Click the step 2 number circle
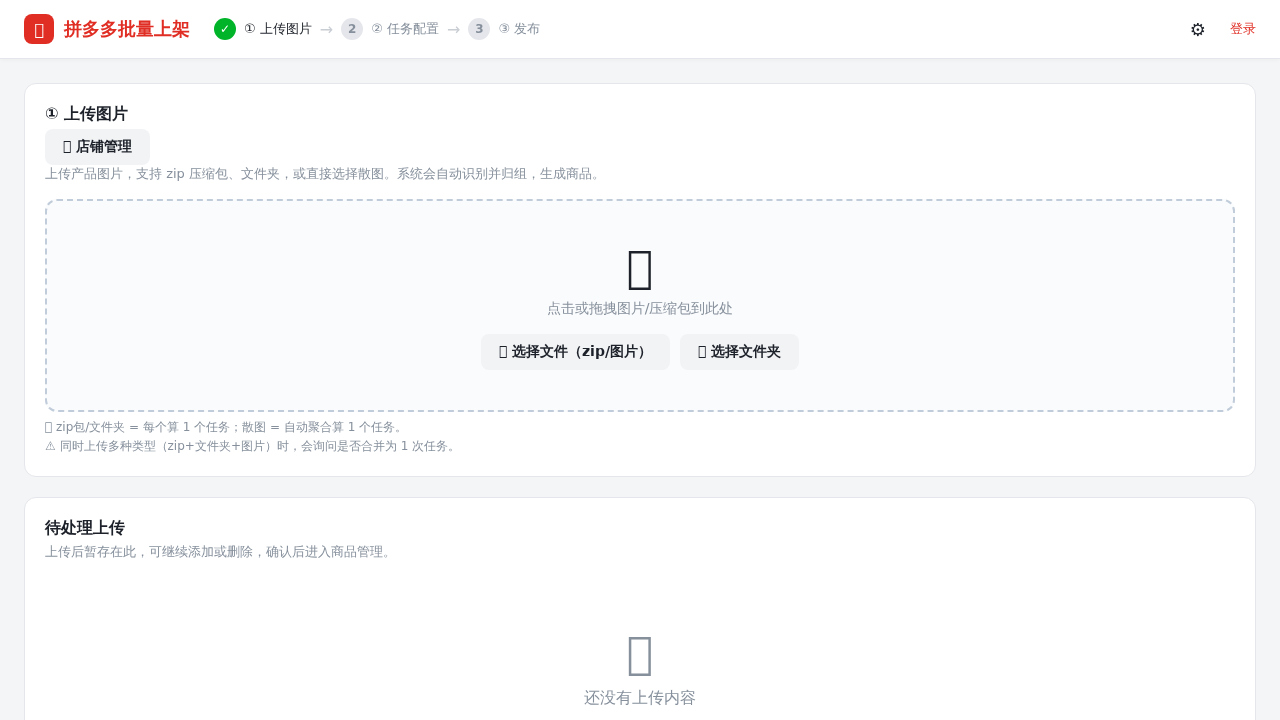This screenshot has height=720, width=1280. click(x=352, y=29)
